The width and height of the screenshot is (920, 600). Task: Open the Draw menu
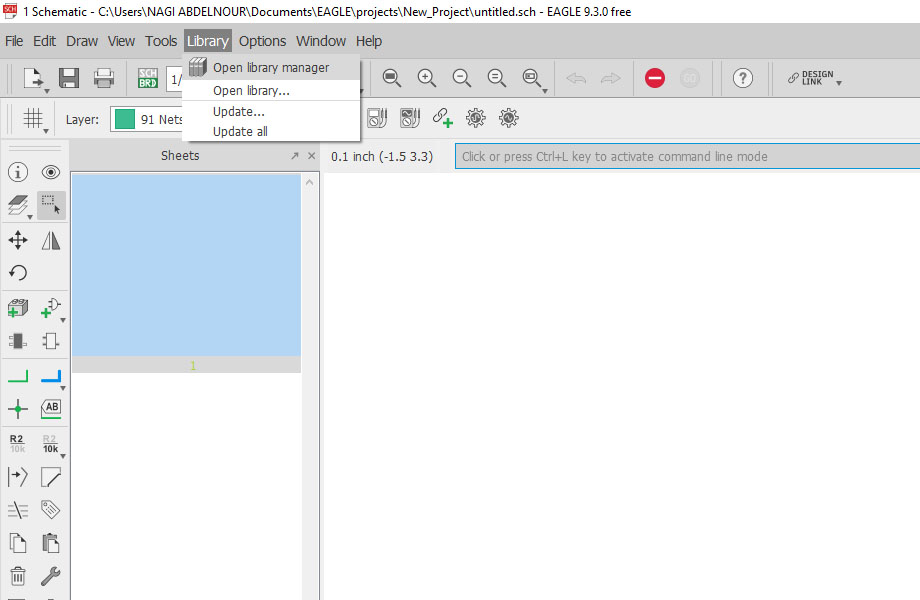(x=82, y=41)
